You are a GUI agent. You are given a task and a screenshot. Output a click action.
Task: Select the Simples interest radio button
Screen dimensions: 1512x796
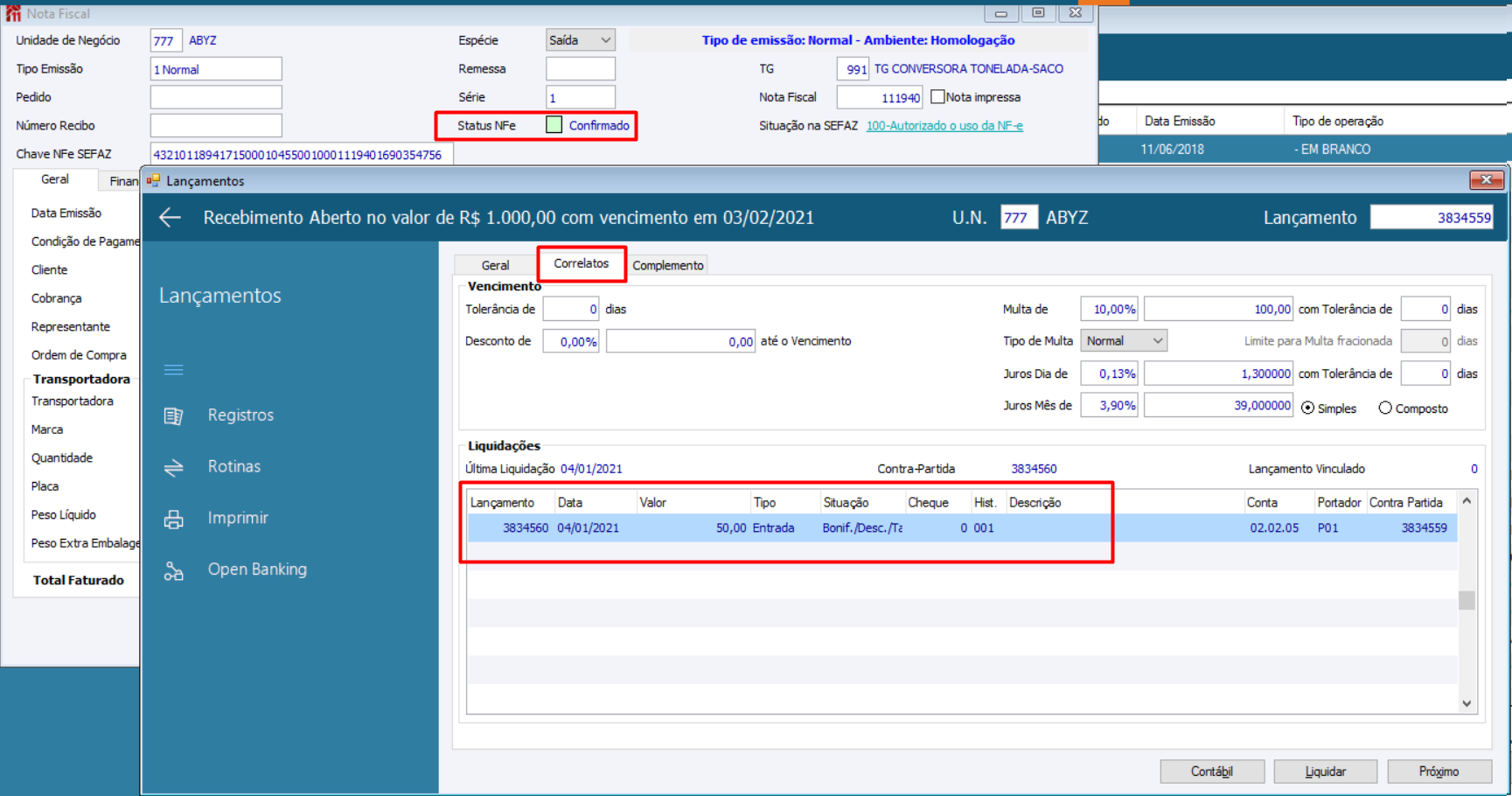1307,408
